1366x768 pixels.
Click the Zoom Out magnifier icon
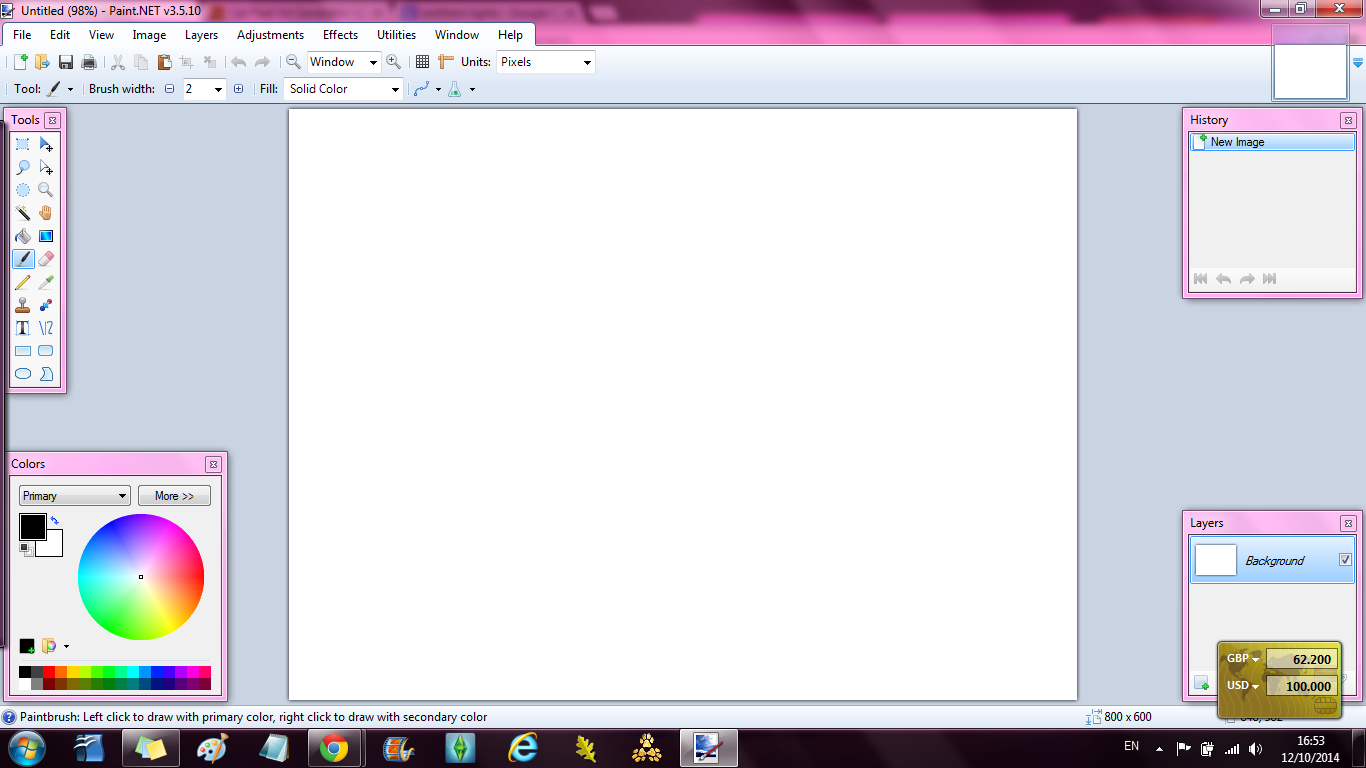[x=293, y=62]
